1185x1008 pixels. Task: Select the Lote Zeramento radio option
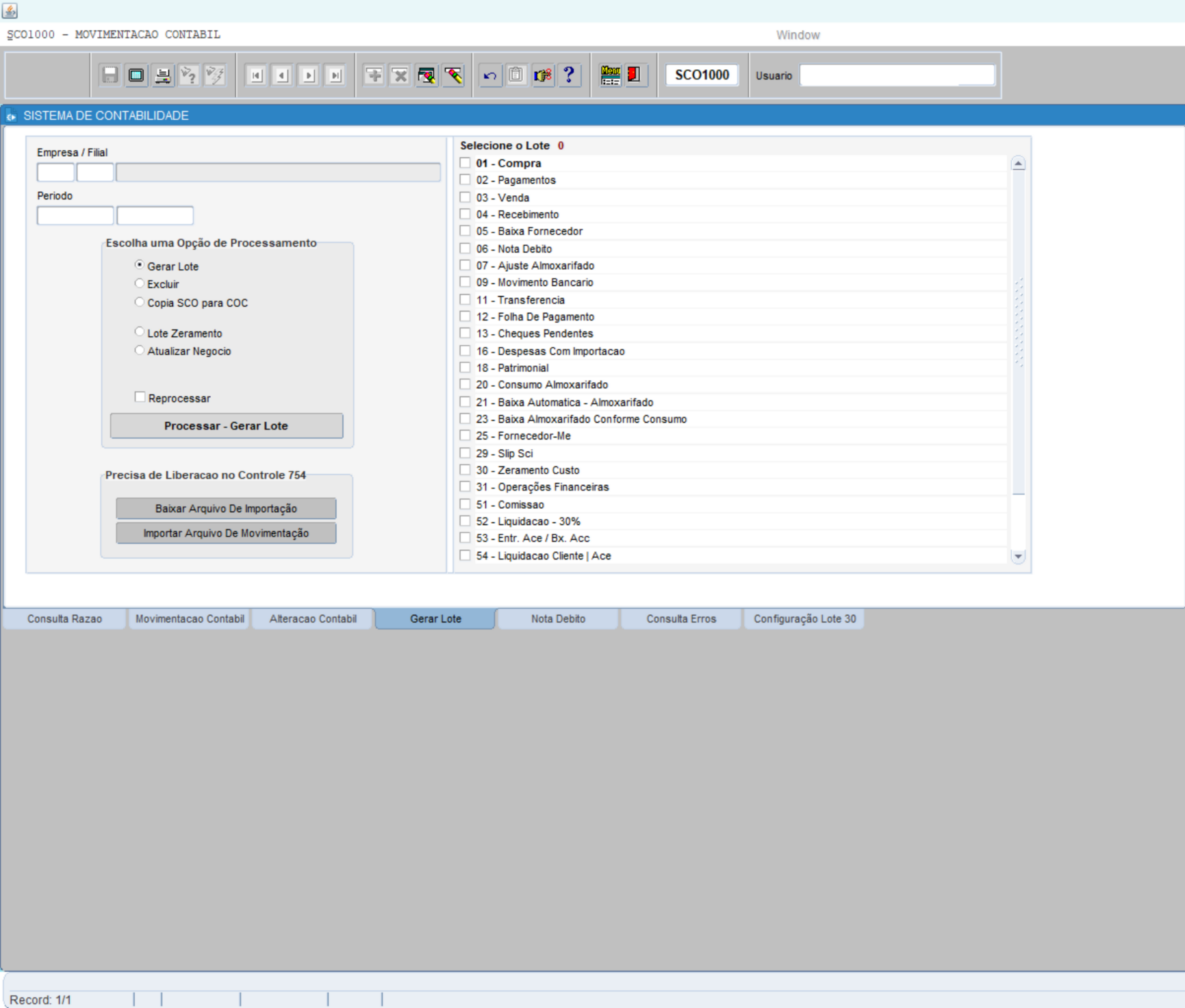(140, 333)
